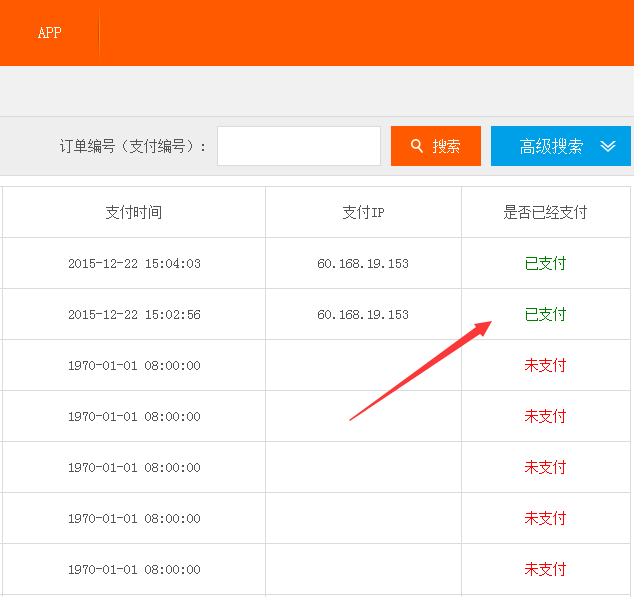Select the last 1970-01-01 08:00:00 time cell
Image resolution: width=634 pixels, height=597 pixels.
(134, 569)
